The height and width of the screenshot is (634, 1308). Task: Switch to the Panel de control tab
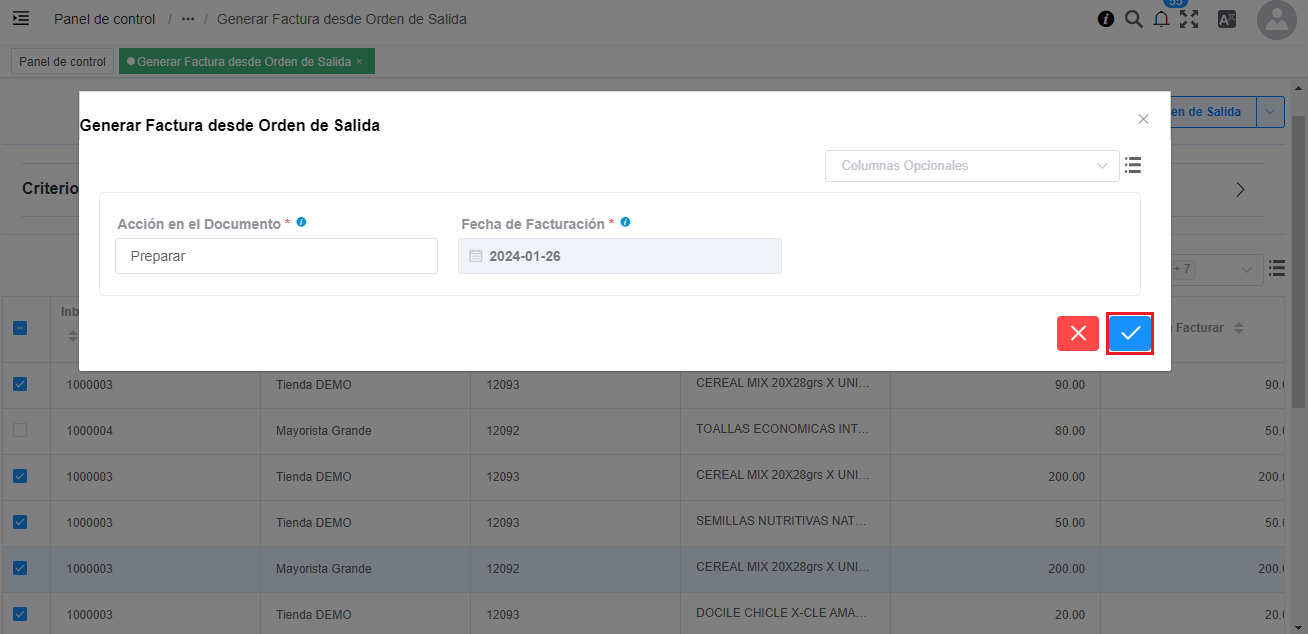pyautogui.click(x=62, y=62)
